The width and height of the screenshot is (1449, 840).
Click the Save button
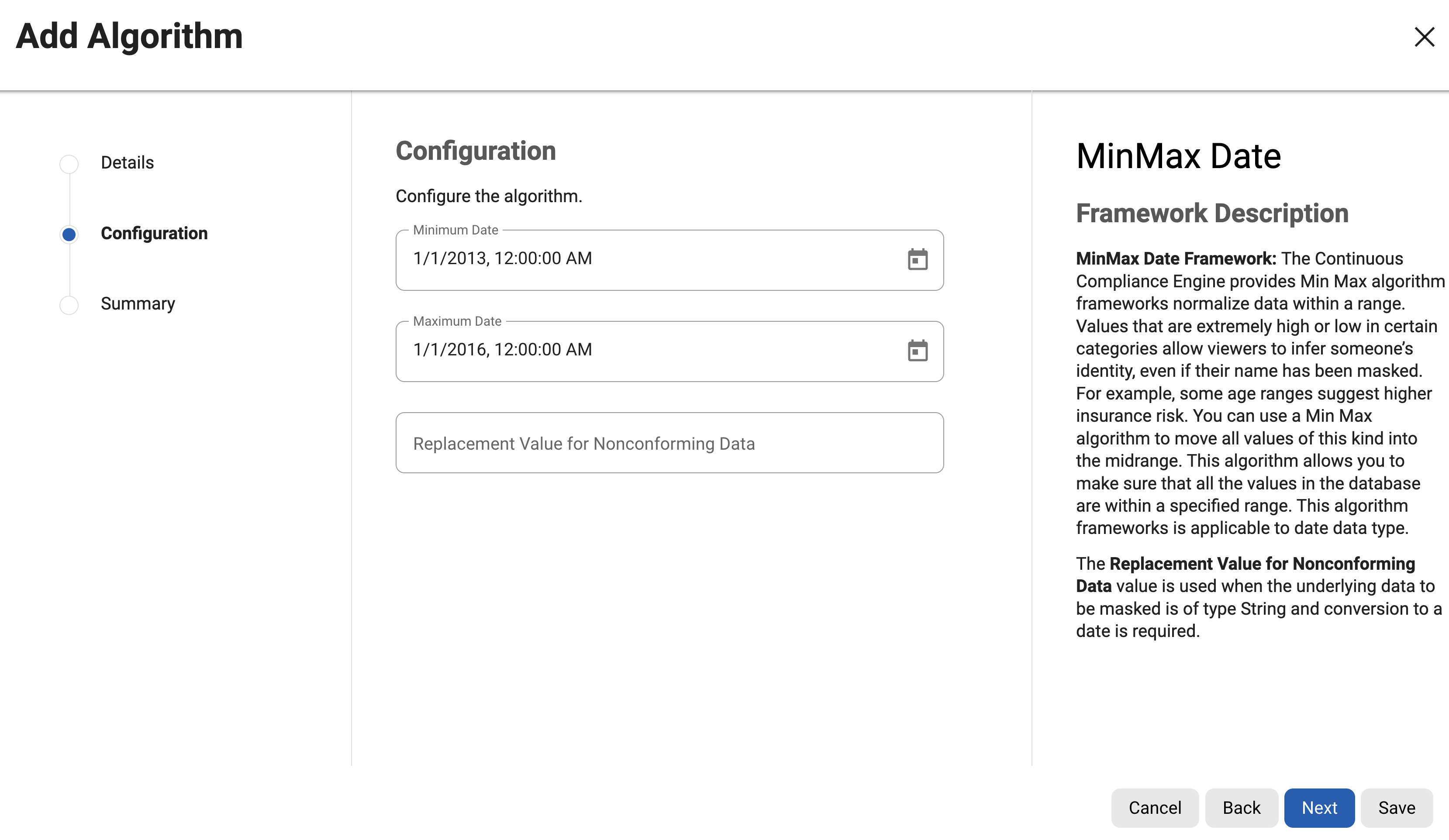[x=1396, y=808]
